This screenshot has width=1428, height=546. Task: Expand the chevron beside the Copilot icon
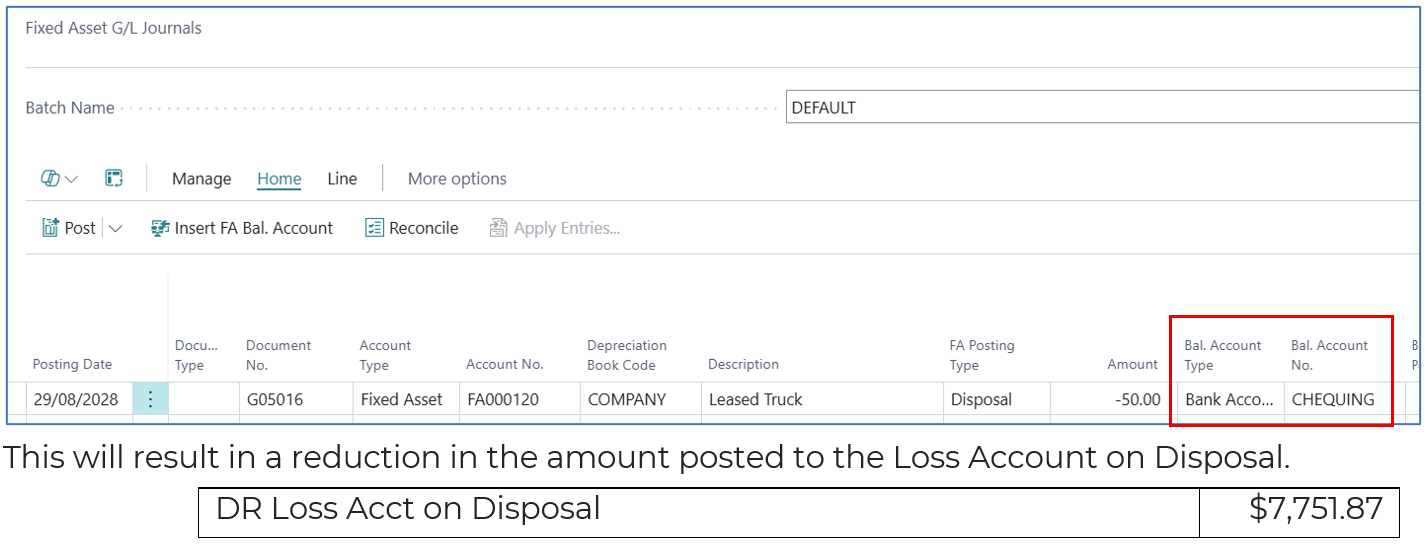[71, 179]
